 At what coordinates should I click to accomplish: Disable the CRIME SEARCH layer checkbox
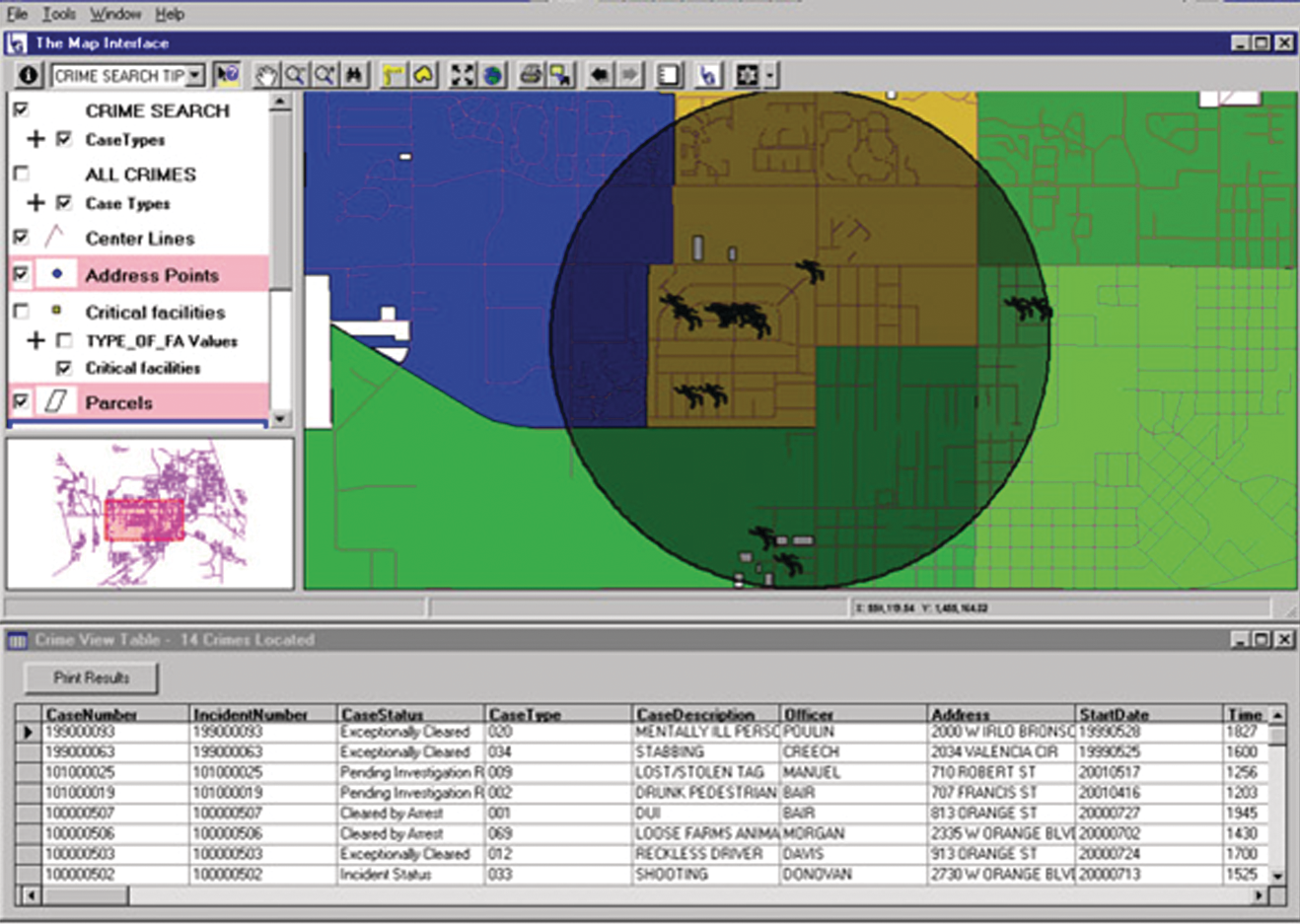tap(21, 109)
